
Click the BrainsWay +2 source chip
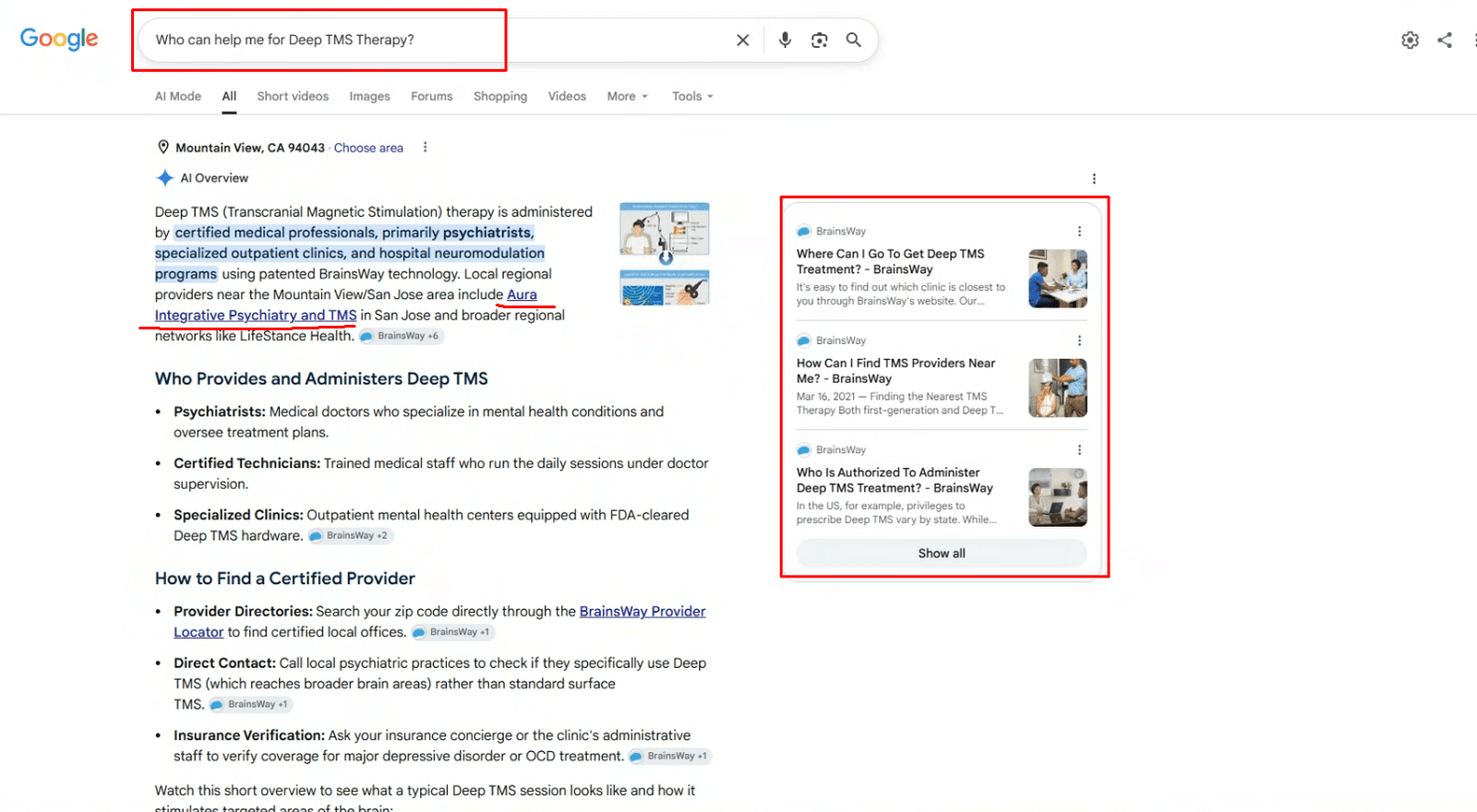[x=350, y=535]
